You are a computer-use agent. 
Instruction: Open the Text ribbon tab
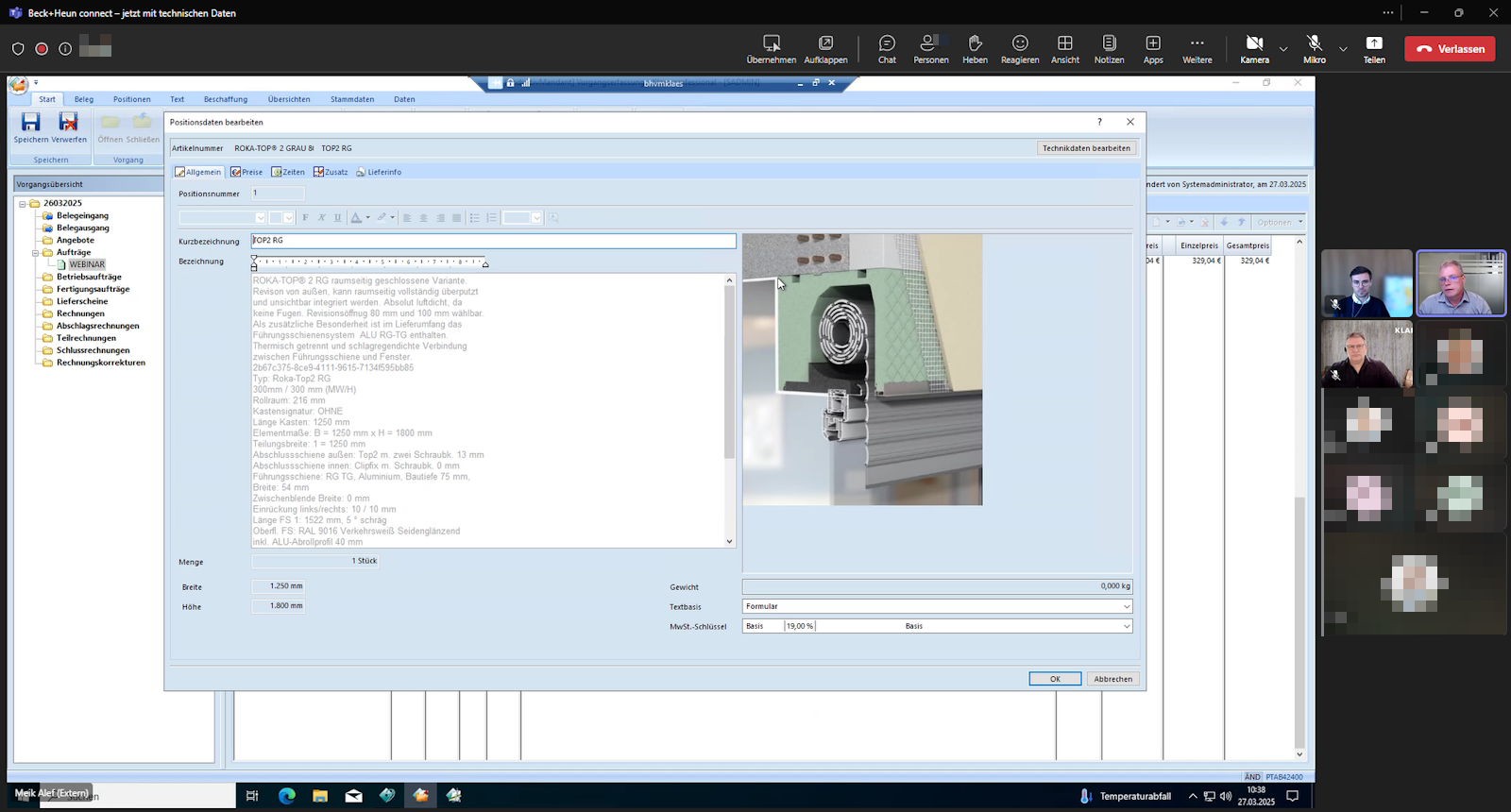click(177, 99)
